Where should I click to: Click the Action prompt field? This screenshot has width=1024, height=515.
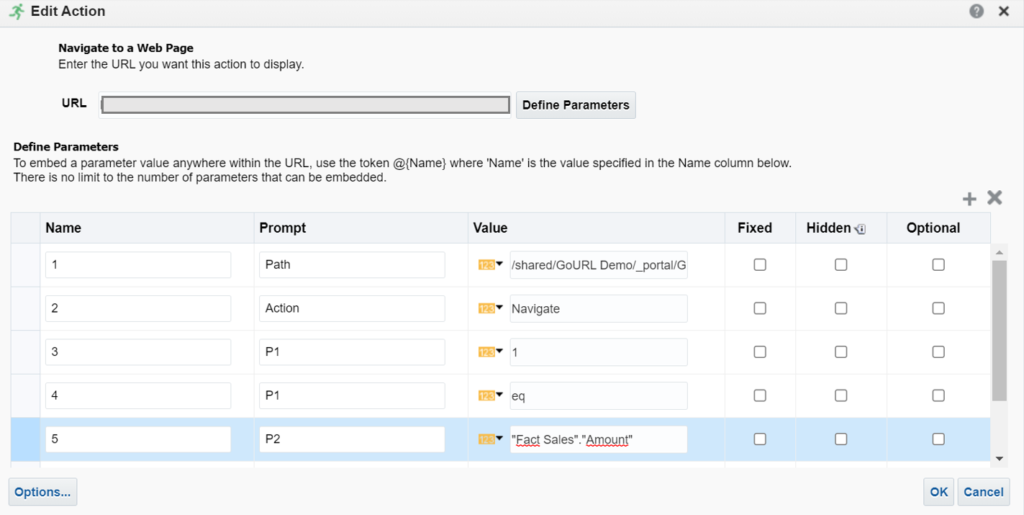click(352, 308)
